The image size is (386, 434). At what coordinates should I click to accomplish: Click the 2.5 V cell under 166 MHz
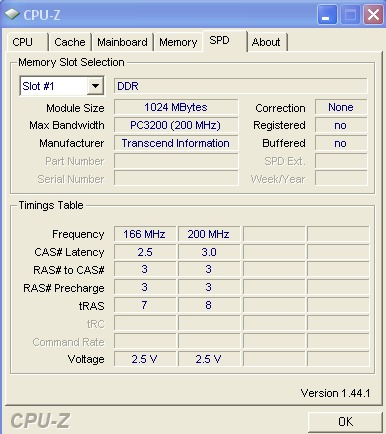pyautogui.click(x=145, y=359)
